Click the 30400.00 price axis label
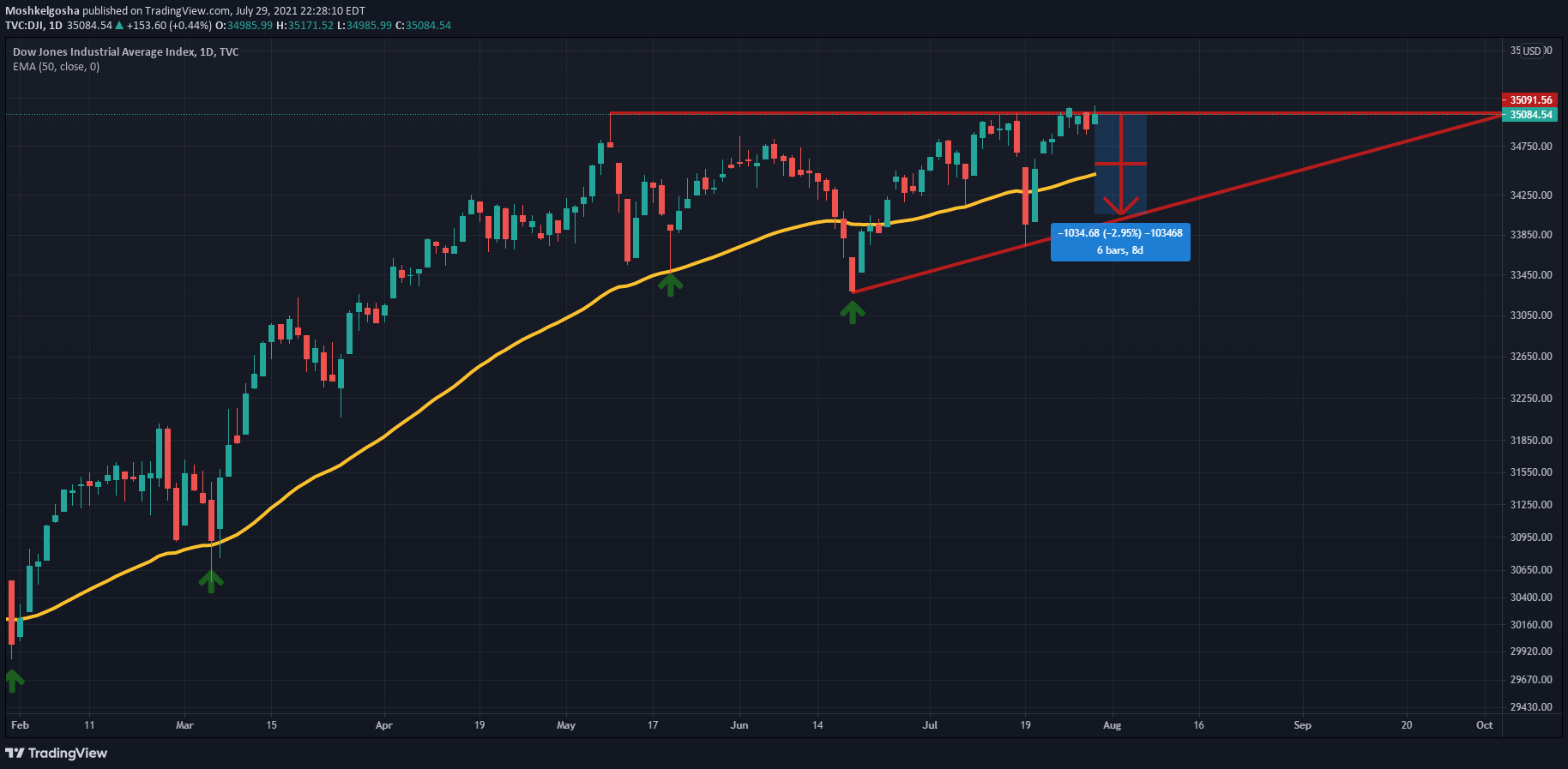The height and width of the screenshot is (769, 1568). coord(1531,598)
